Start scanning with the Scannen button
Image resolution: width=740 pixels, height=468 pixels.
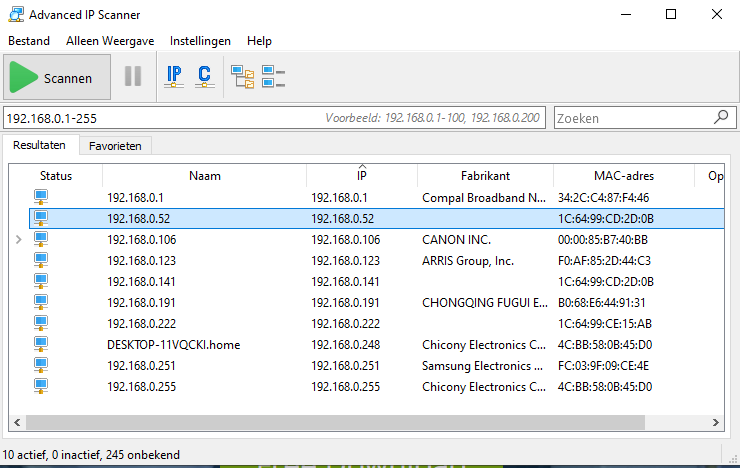point(57,77)
